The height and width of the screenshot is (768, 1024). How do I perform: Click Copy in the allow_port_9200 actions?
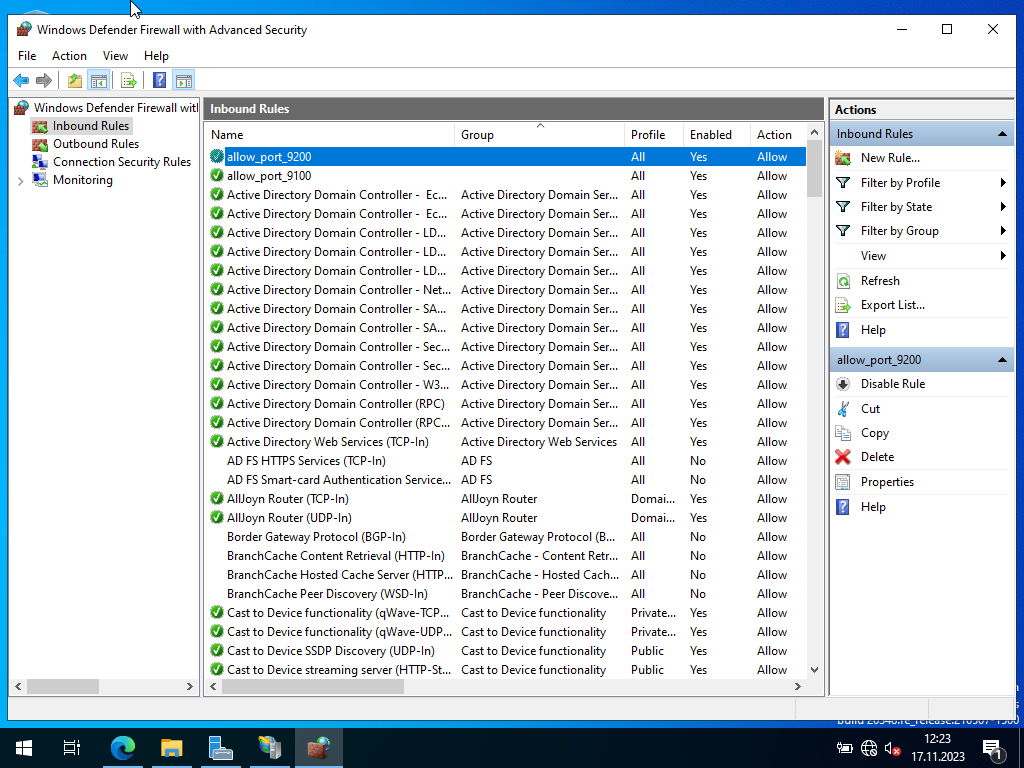tap(874, 433)
